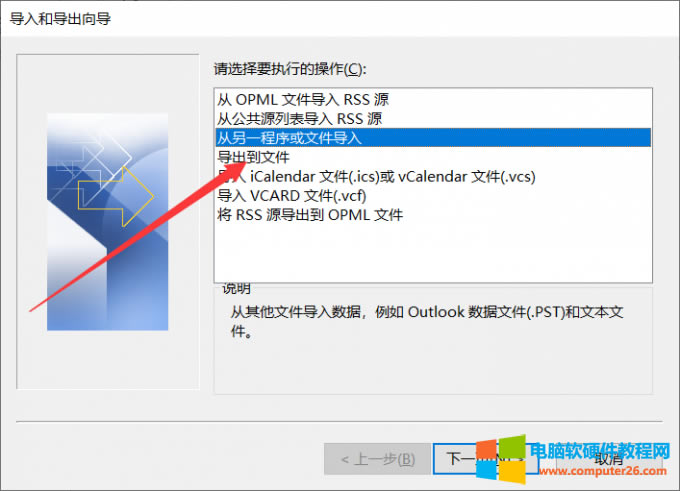
Task: Cancel the wizard with '取消' button
Action: click(x=609, y=459)
